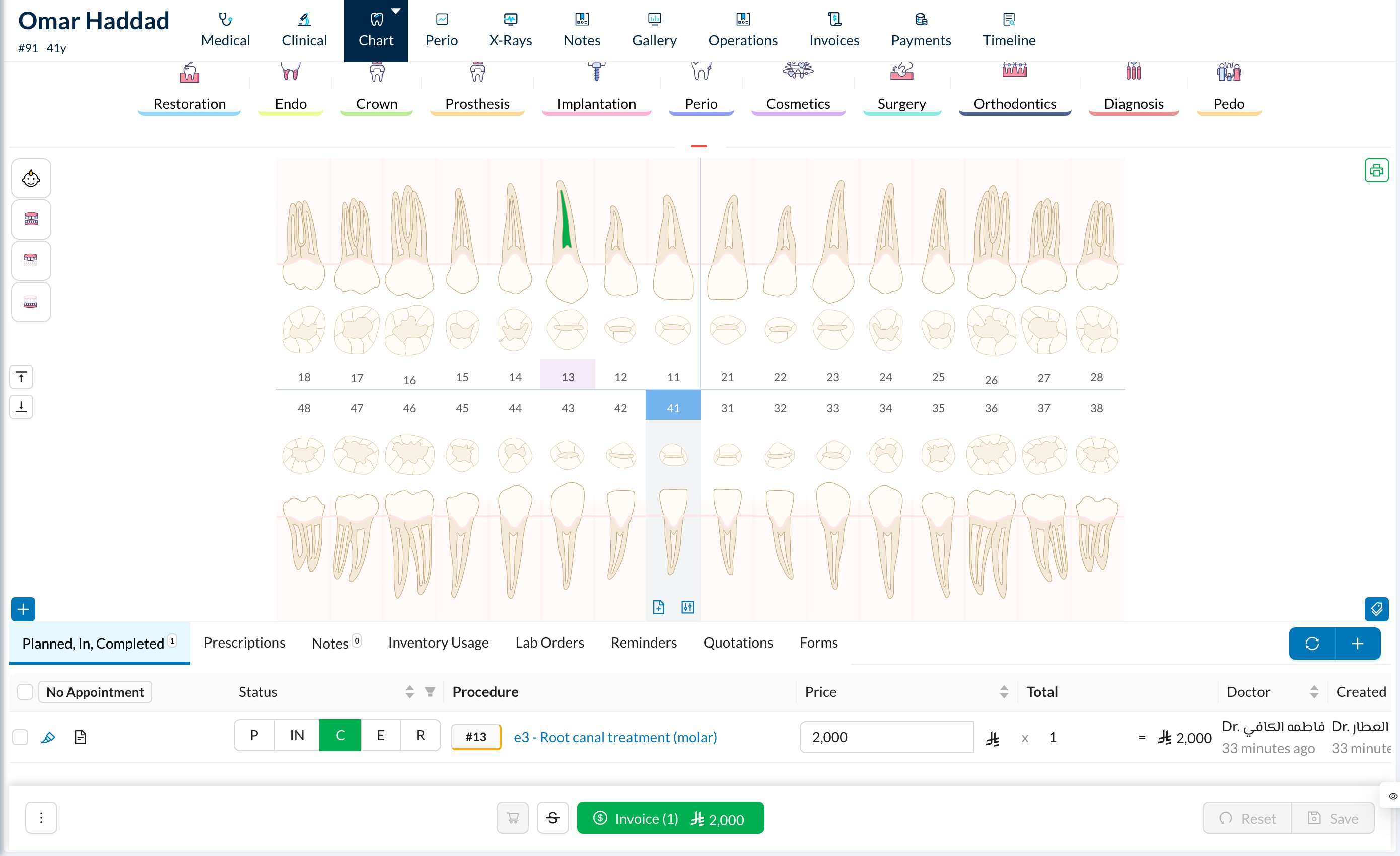Click the shopping cart icon button
The height and width of the screenshot is (856, 1400).
513,818
